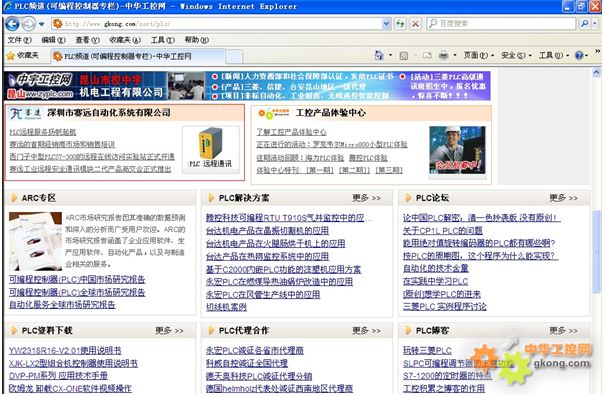605x395 pixels.
Task: Click the scrollbar up arrow
Action: tap(597, 72)
